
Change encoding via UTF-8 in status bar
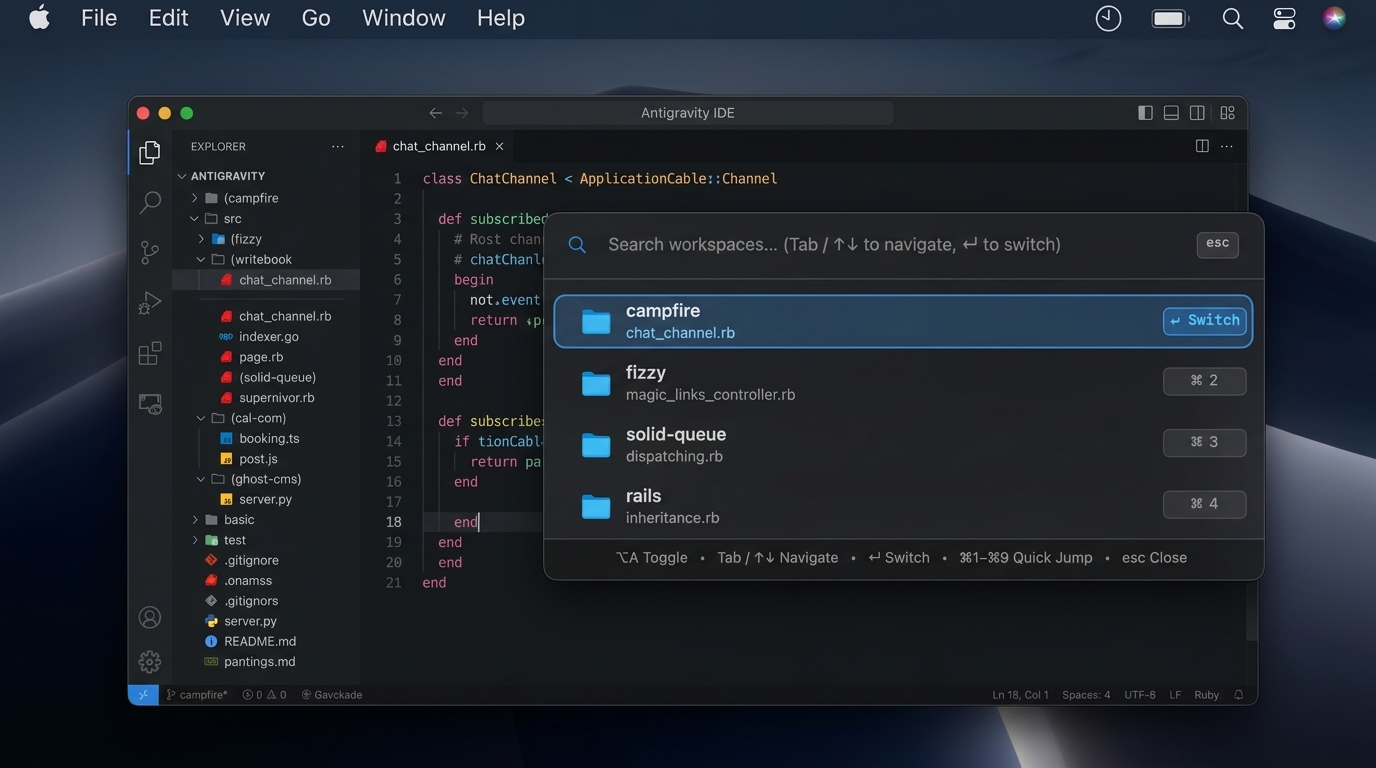(x=1140, y=695)
